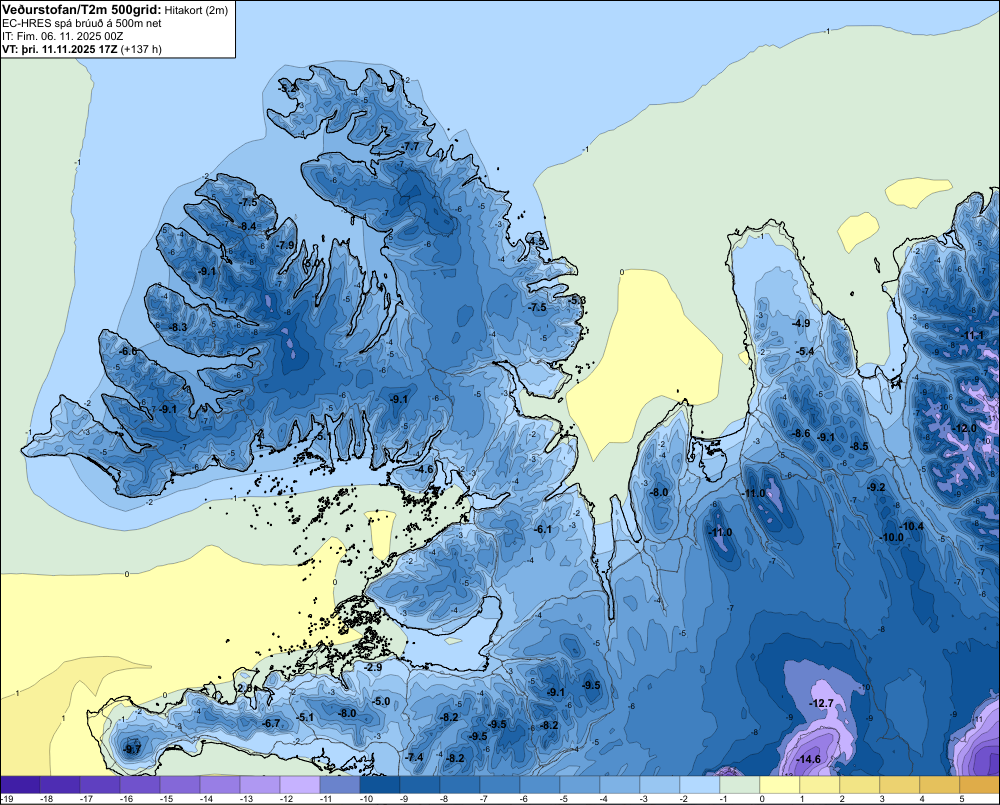Click the -2.9 temperature value
Screen dimensions: 1000x805
click(x=373, y=667)
